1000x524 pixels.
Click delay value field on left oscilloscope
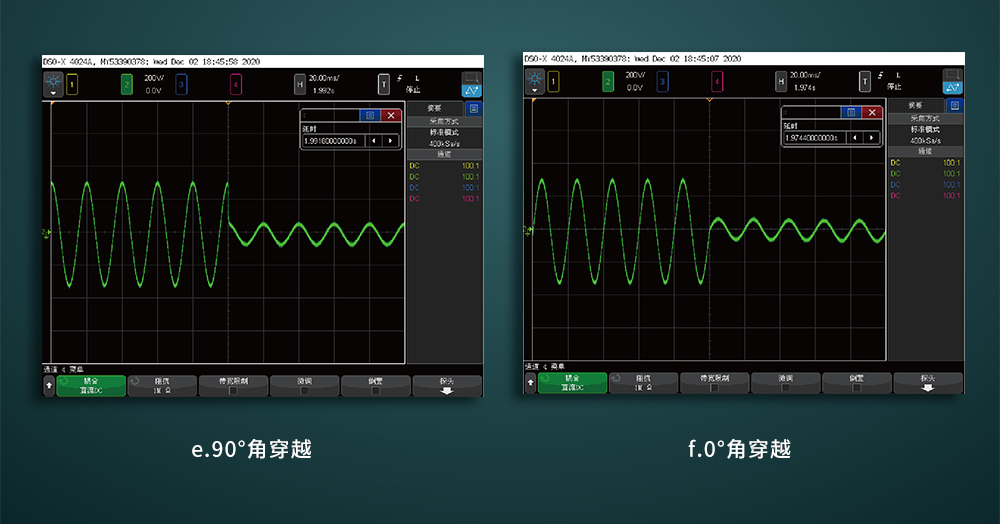tap(330, 141)
